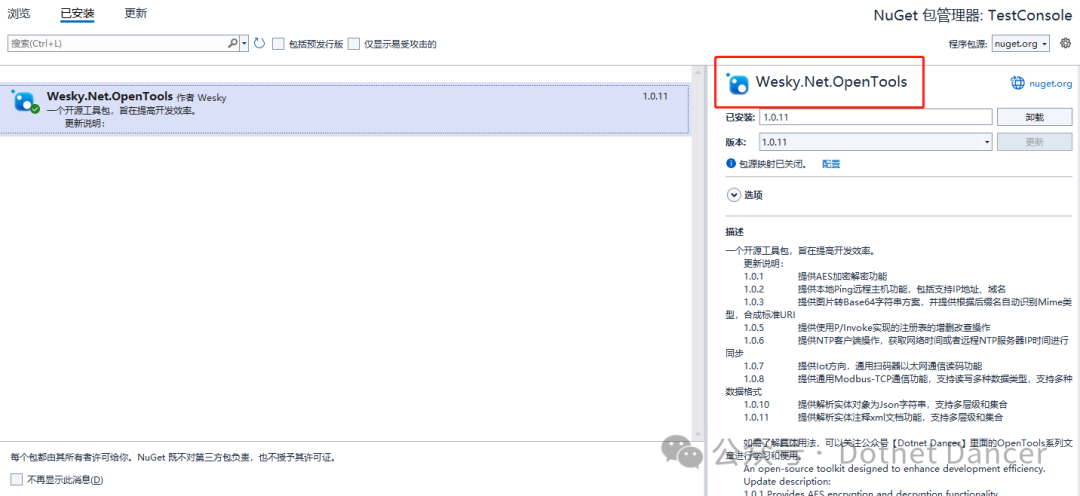Click the globe icon beside nuget.org
Screen dimensions: 1080x496
1017,83
